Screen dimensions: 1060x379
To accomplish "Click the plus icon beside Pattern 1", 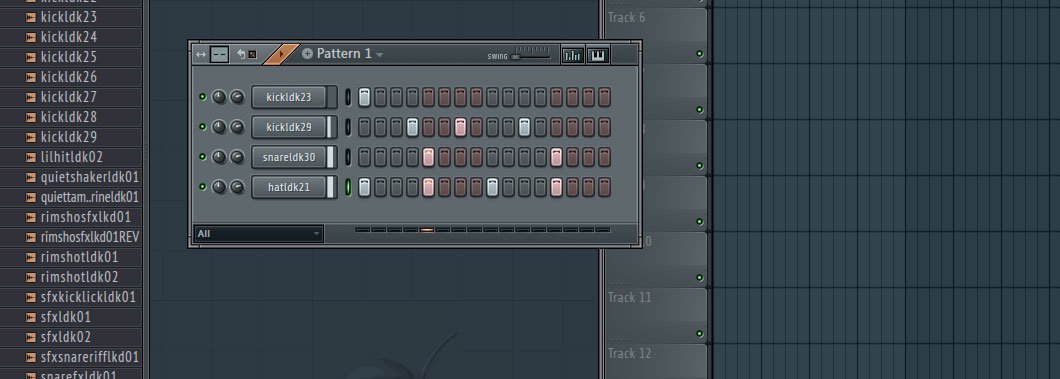I will (307, 53).
